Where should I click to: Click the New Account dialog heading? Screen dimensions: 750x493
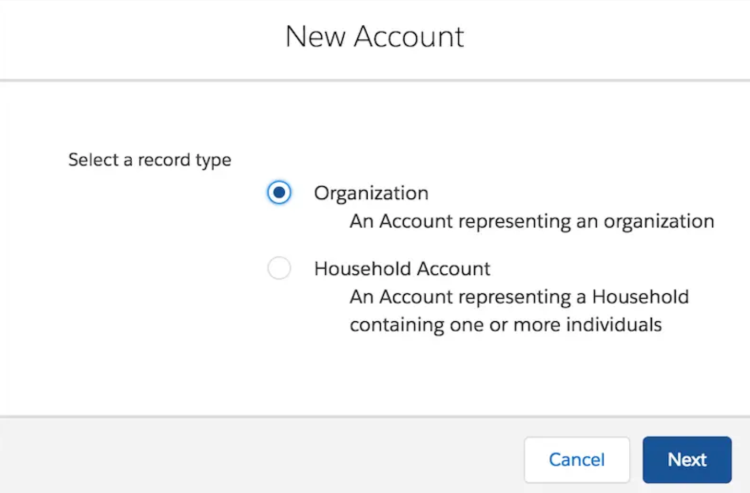click(x=375, y=36)
